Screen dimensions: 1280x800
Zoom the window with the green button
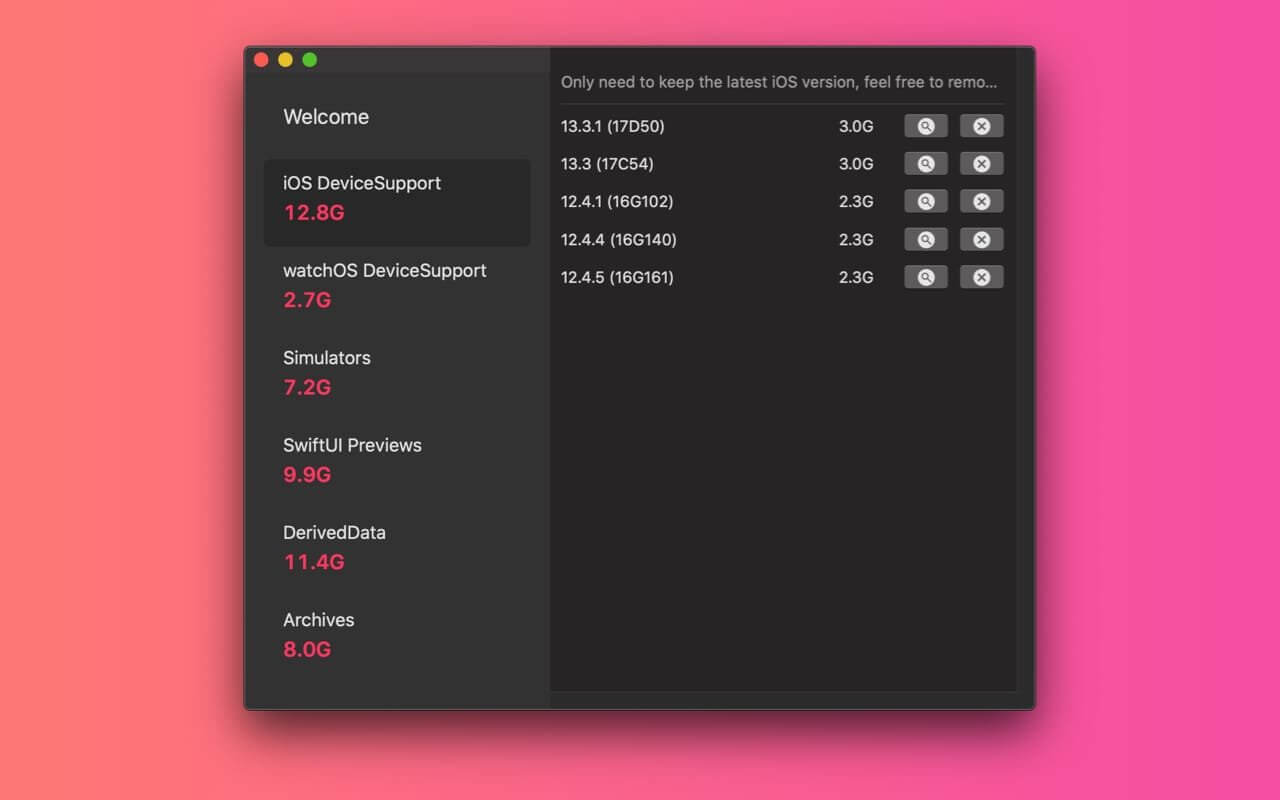click(310, 60)
